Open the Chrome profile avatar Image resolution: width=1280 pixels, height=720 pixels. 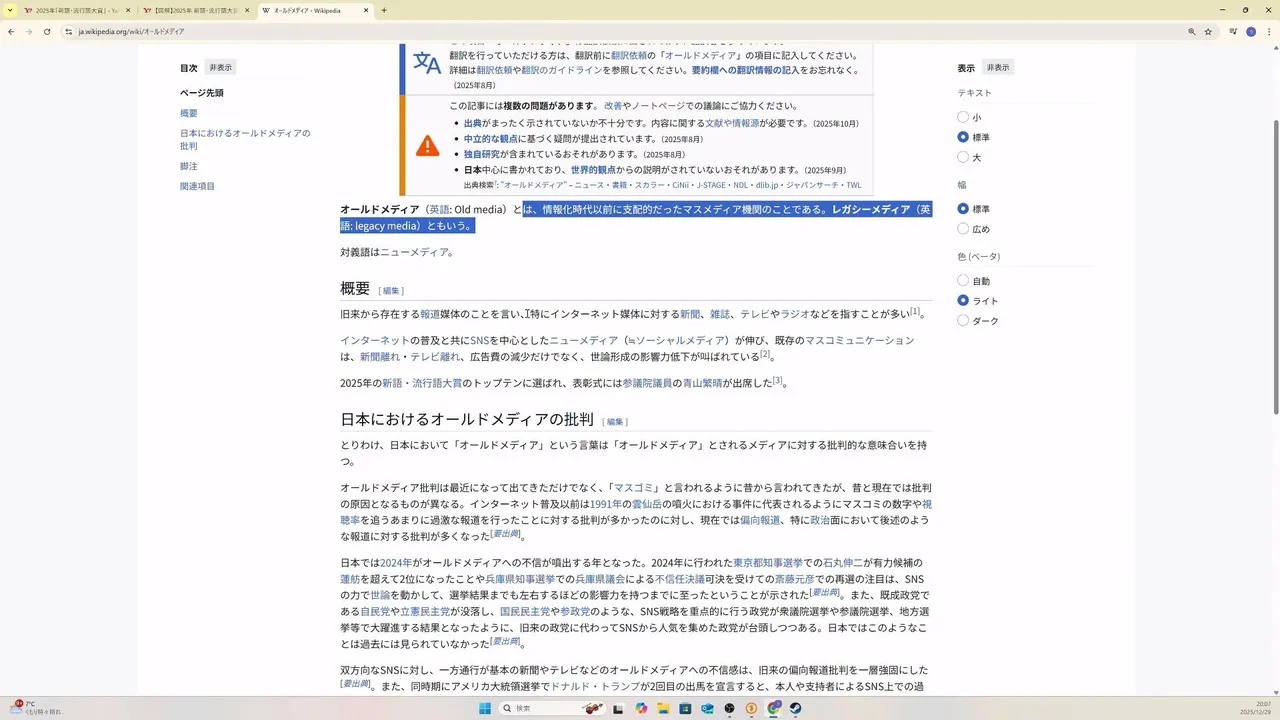(1251, 31)
